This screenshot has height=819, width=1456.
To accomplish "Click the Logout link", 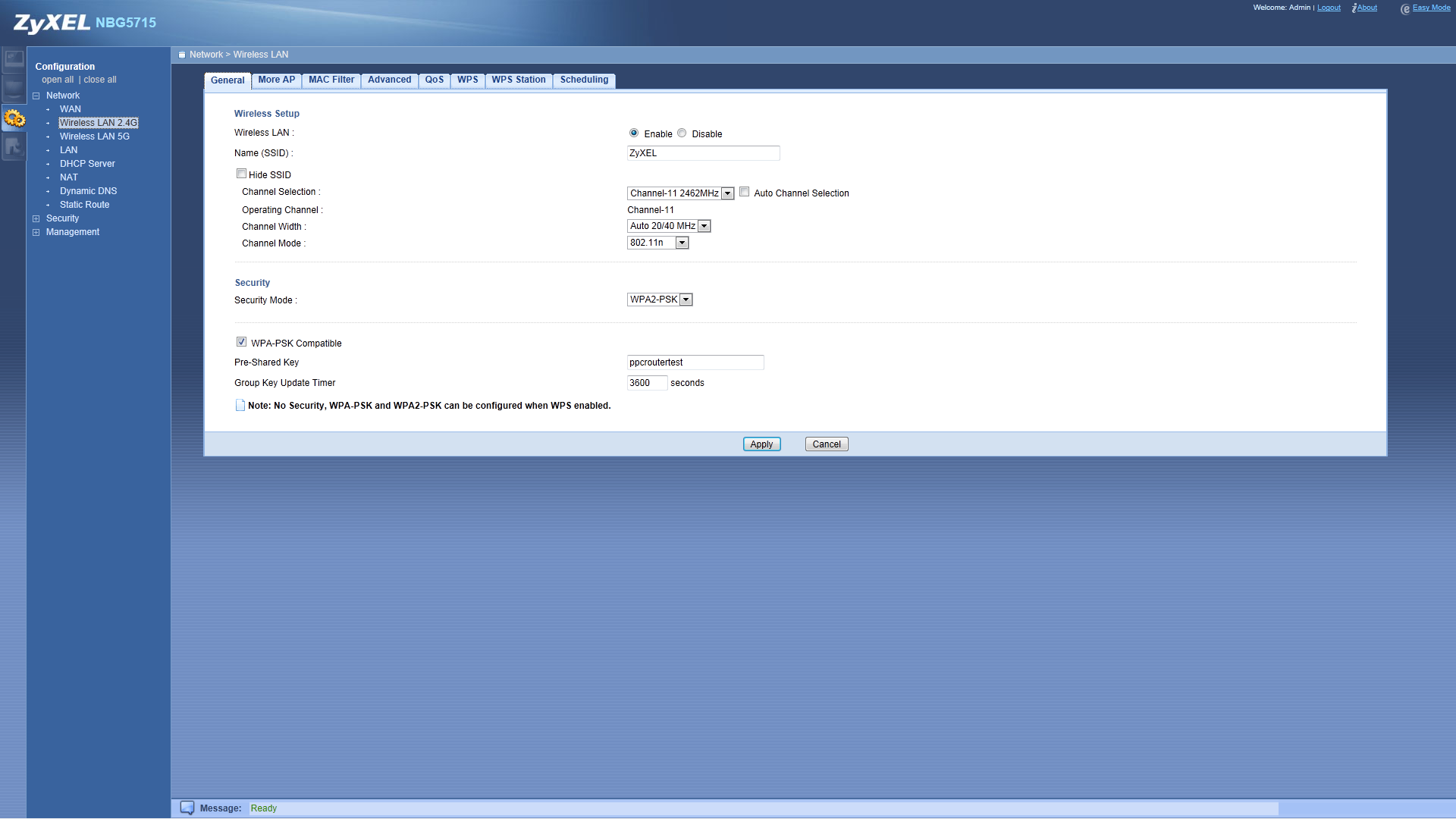I will coord(1329,8).
